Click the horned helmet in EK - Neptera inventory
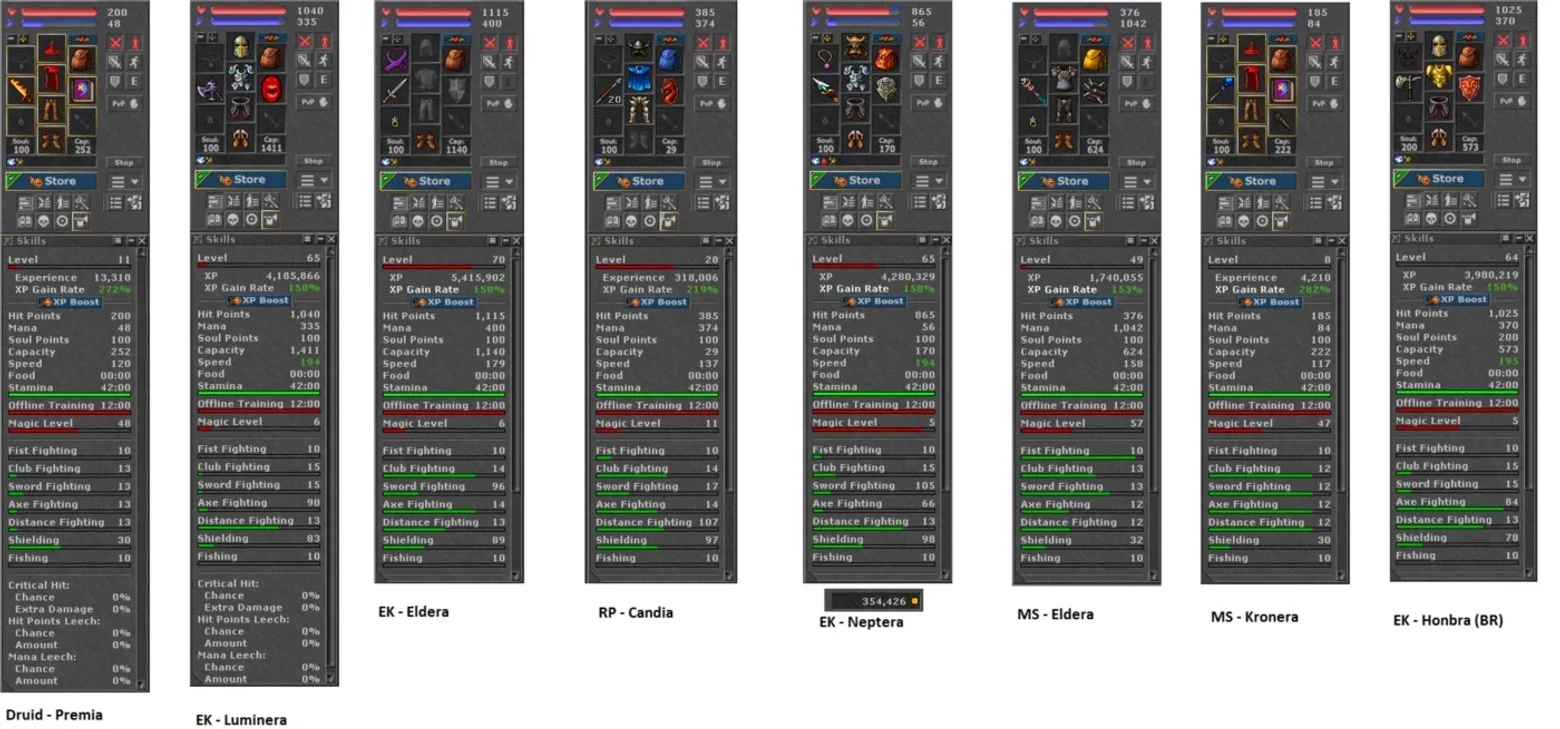The image size is (1560, 729). tap(855, 47)
